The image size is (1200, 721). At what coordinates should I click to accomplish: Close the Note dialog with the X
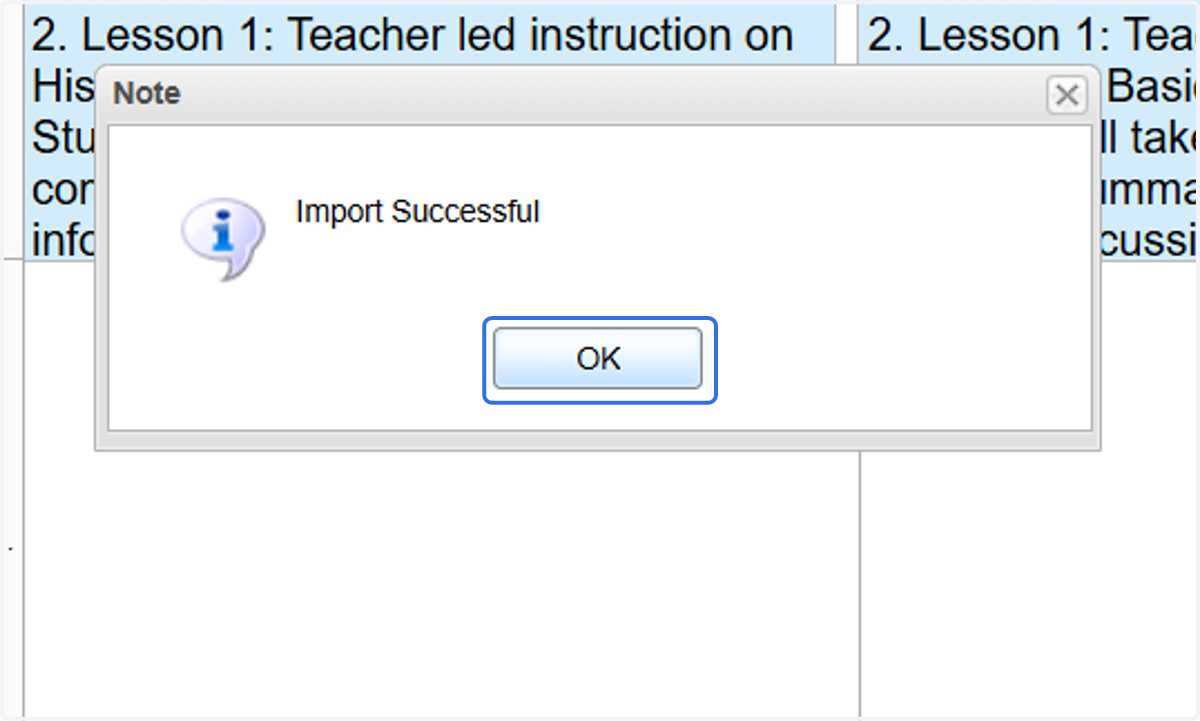click(1067, 95)
